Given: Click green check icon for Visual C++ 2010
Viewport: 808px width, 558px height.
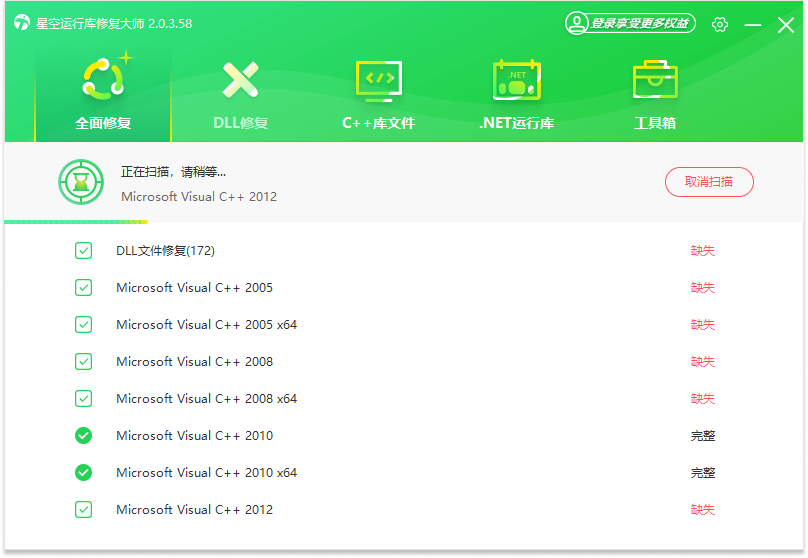Looking at the screenshot, I should (x=83, y=436).
